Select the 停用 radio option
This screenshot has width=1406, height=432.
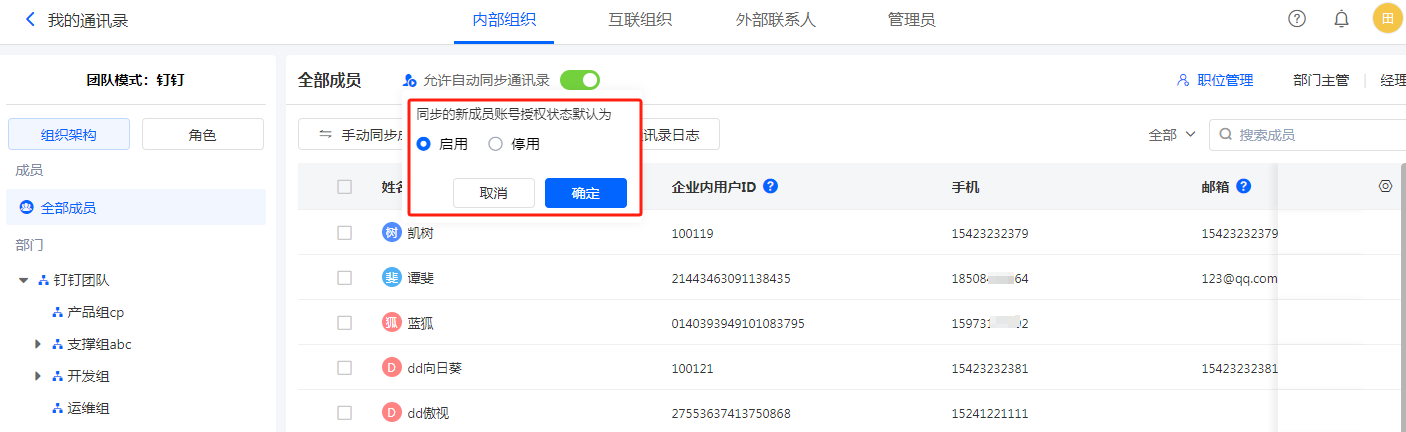[x=495, y=144]
